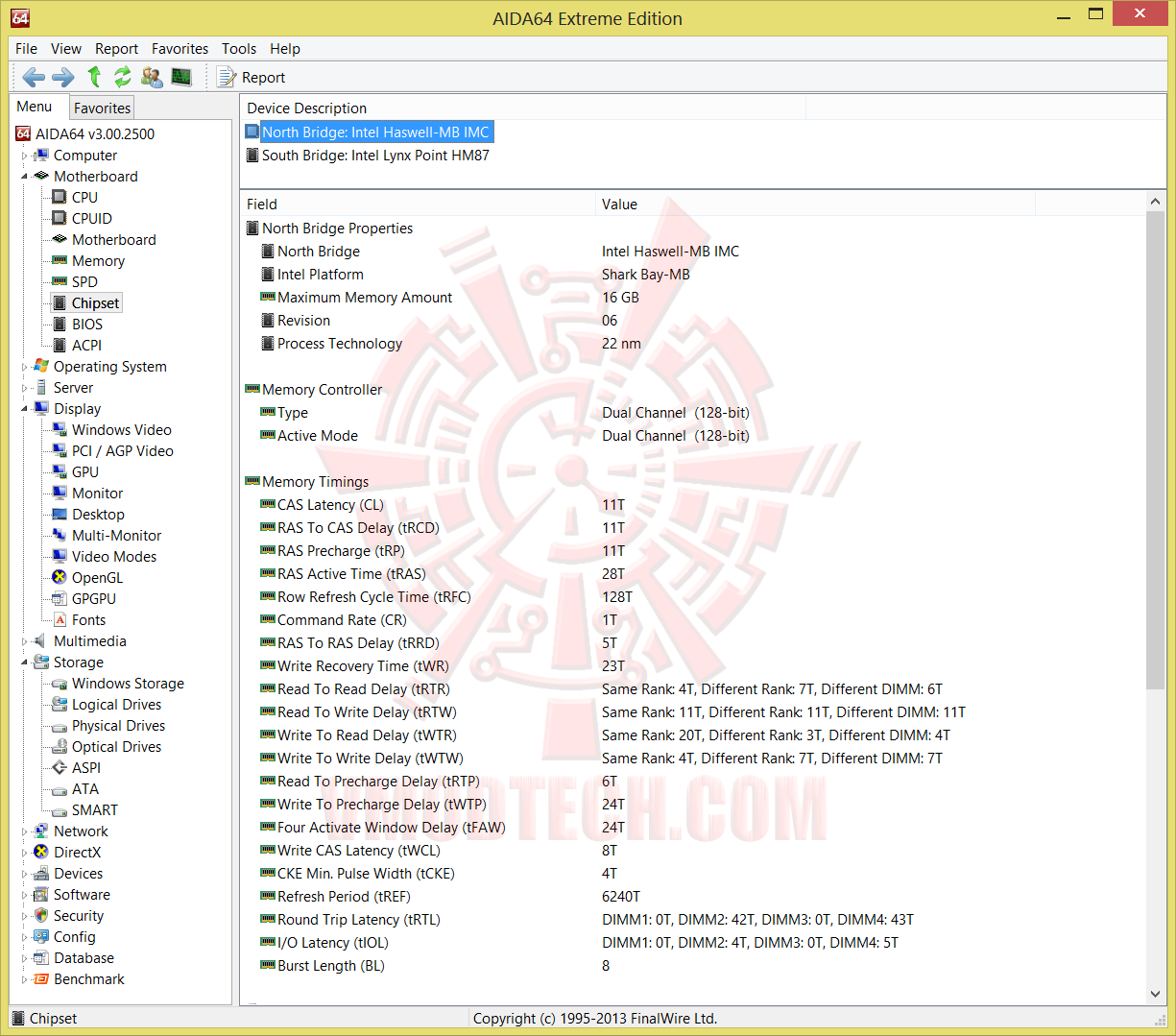Viewport: 1176px width, 1036px height.
Task: Click the scrollbar up arrow
Action: 1156,202
